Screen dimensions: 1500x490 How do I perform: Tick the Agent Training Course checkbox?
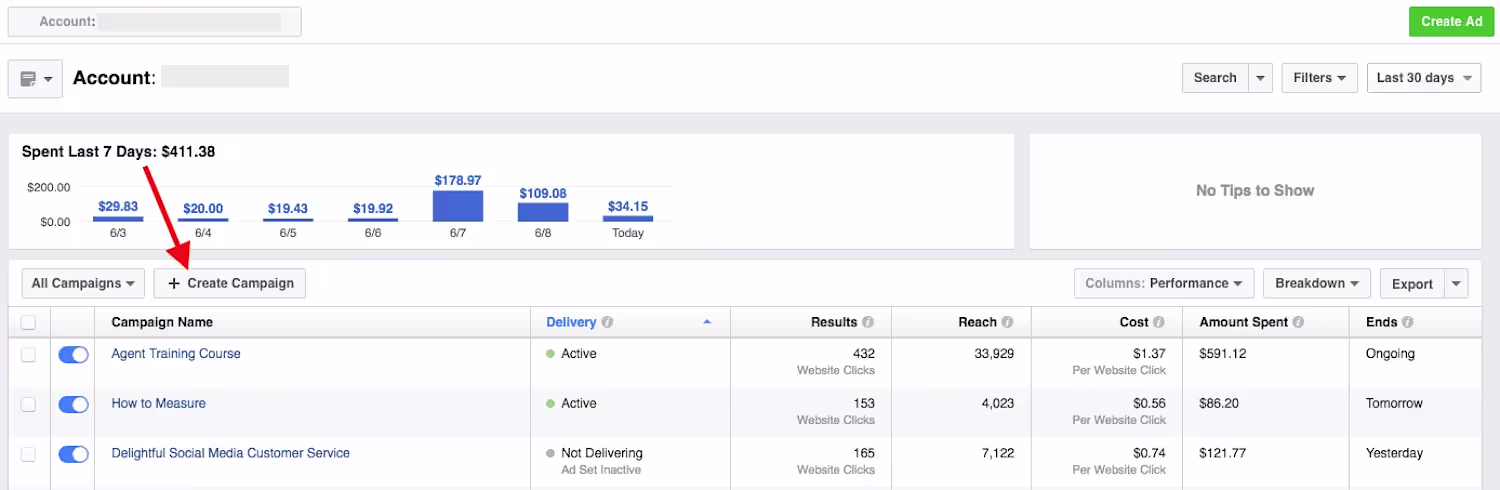[x=28, y=354]
